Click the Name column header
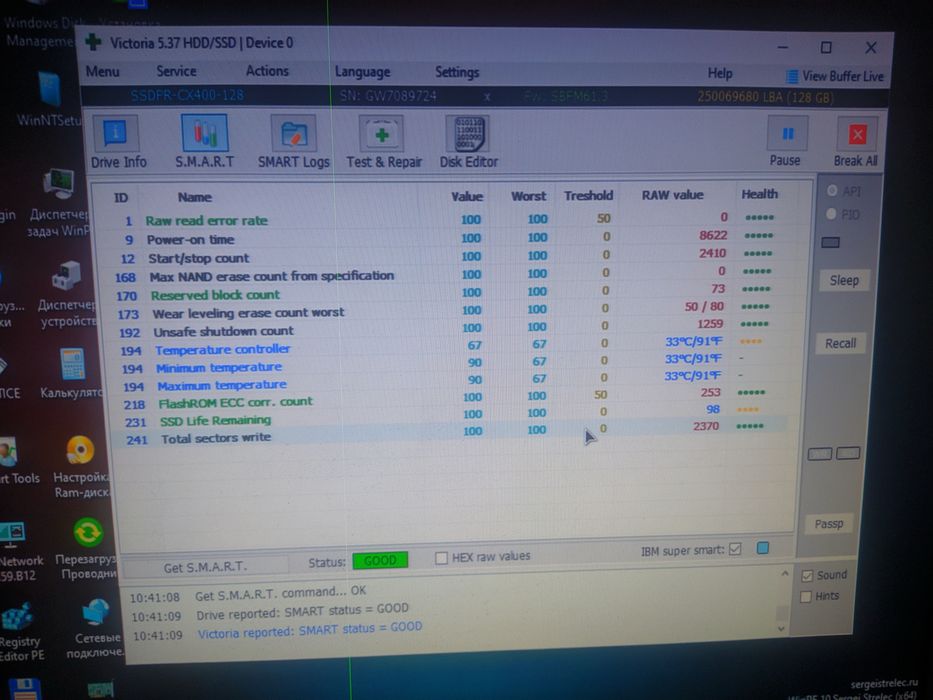The image size is (933, 700). [195, 197]
